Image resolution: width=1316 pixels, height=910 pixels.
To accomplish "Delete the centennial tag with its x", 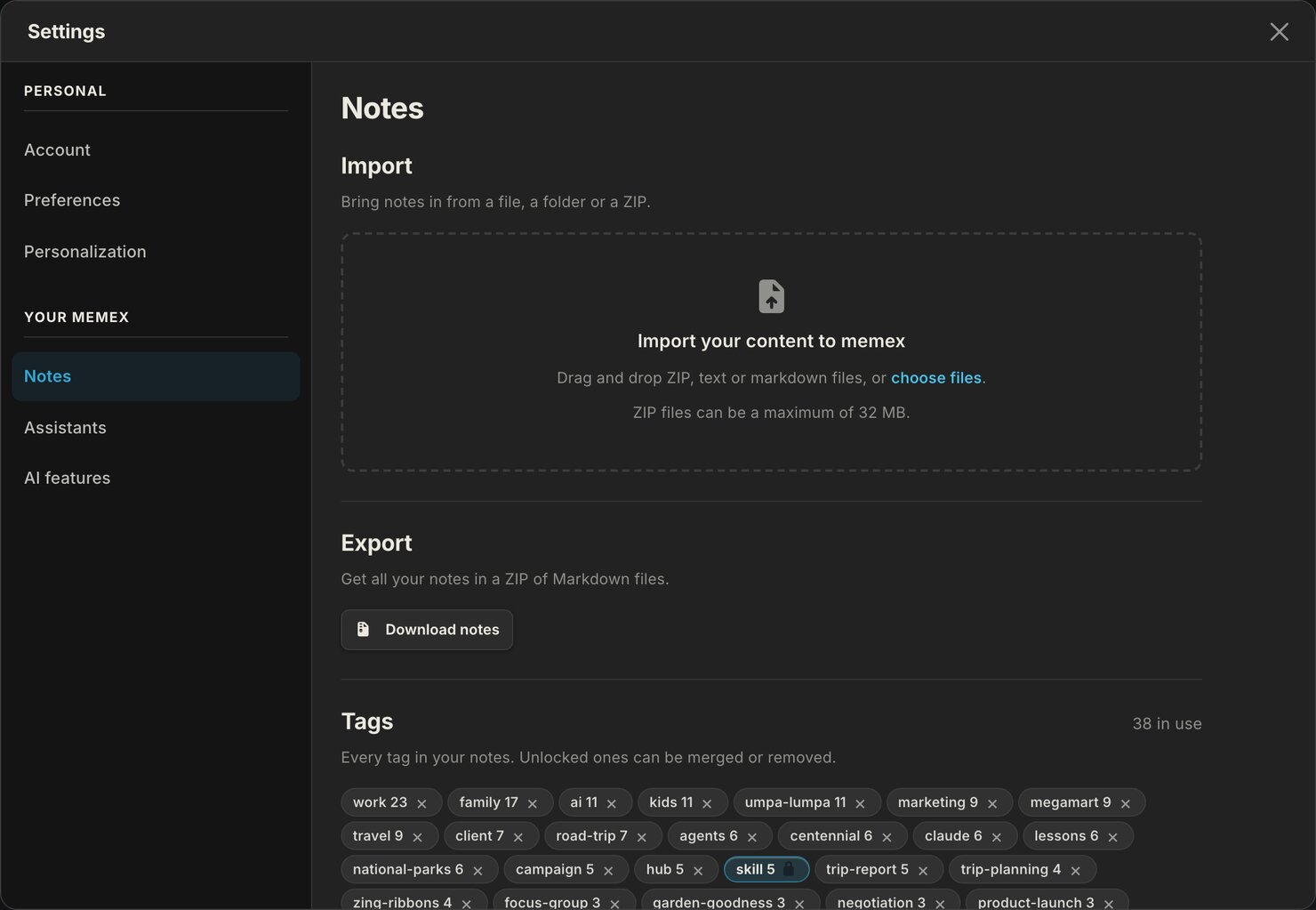I will pos(887,837).
